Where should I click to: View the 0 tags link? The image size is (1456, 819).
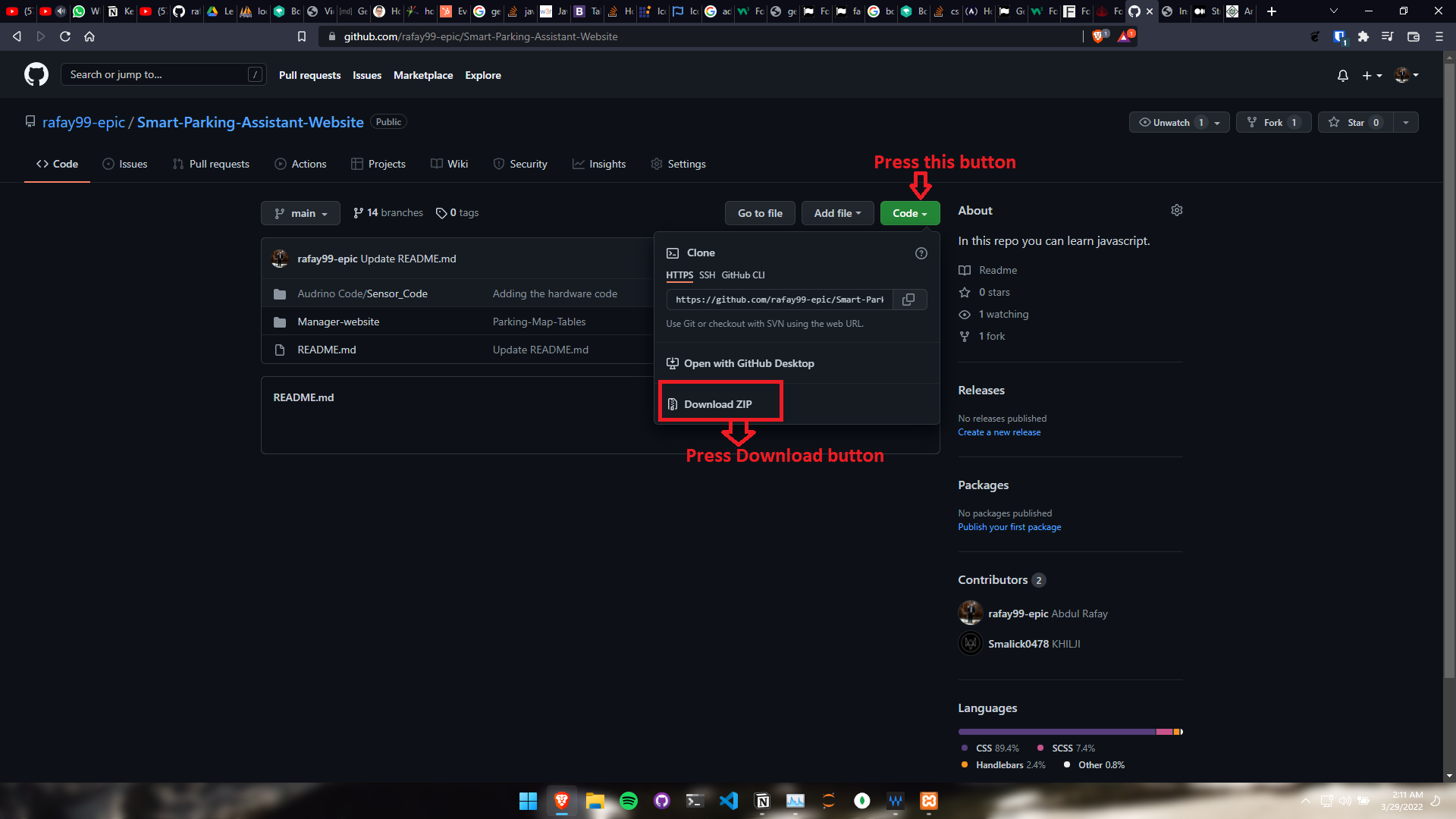click(457, 213)
